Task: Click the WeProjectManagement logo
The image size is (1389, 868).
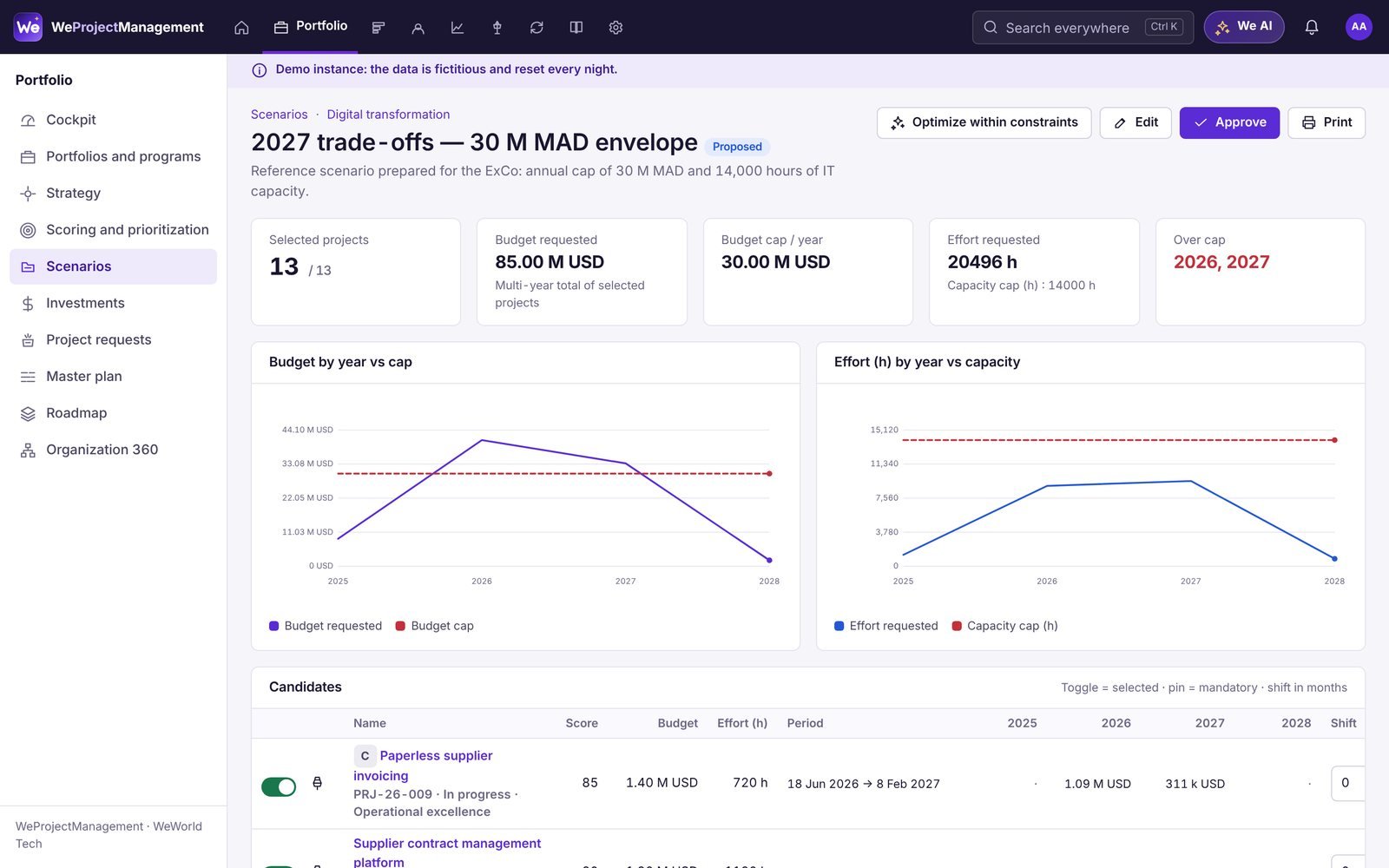Action: click(109, 27)
